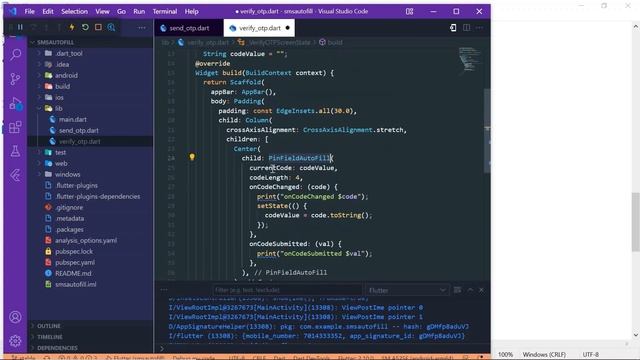This screenshot has width=640, height=360.
Task: Open changes compare icon in editor toolbar
Action: (453, 28)
